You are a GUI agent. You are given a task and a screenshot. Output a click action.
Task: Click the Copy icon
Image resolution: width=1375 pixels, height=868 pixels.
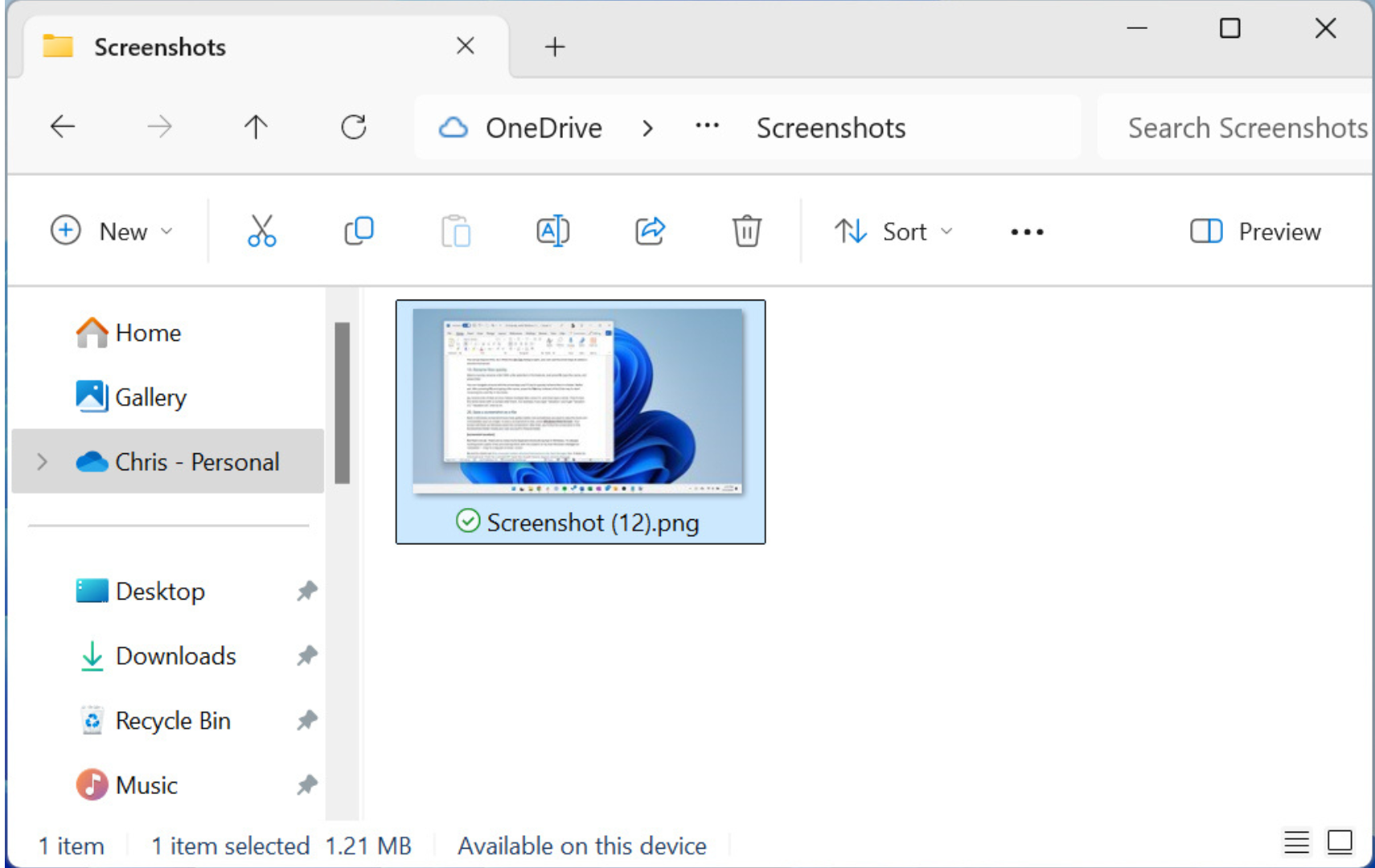tap(359, 231)
